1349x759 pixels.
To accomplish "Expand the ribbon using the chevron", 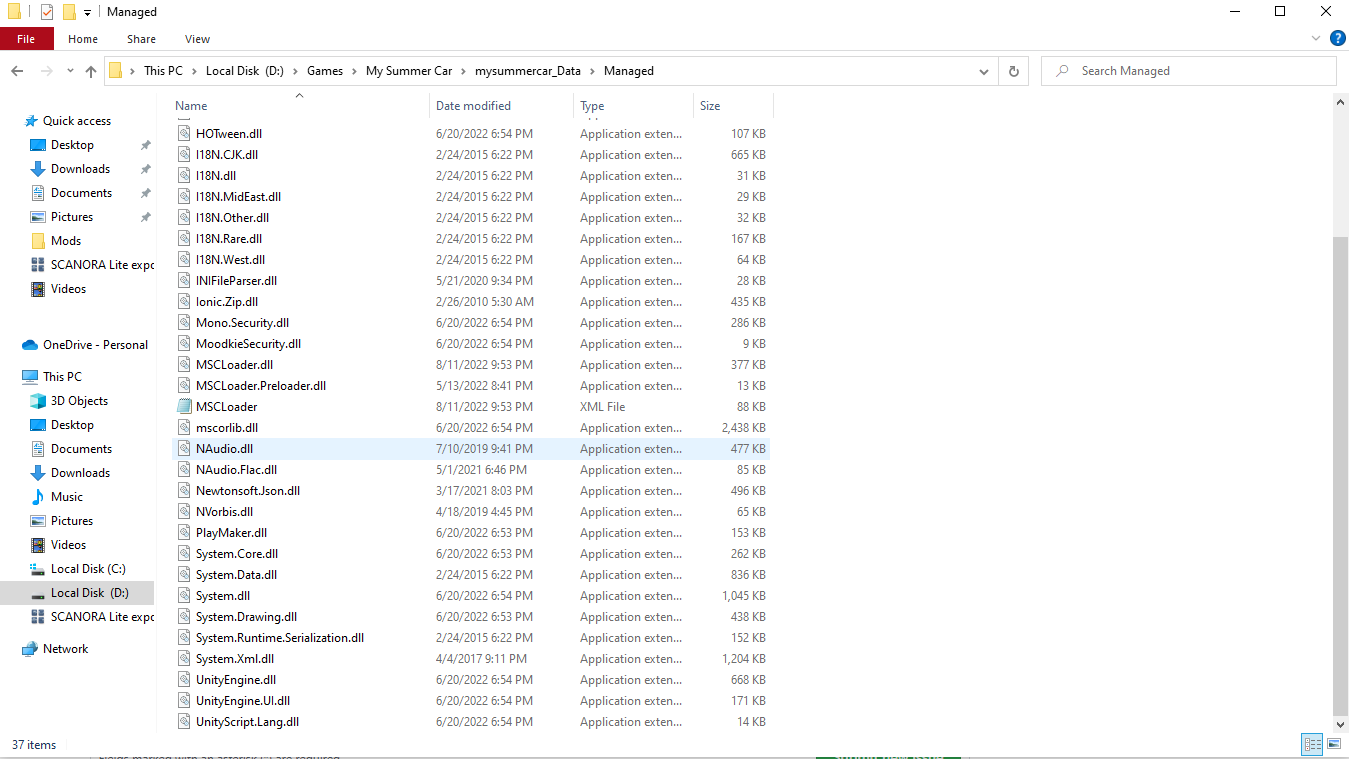I will [x=1316, y=38].
